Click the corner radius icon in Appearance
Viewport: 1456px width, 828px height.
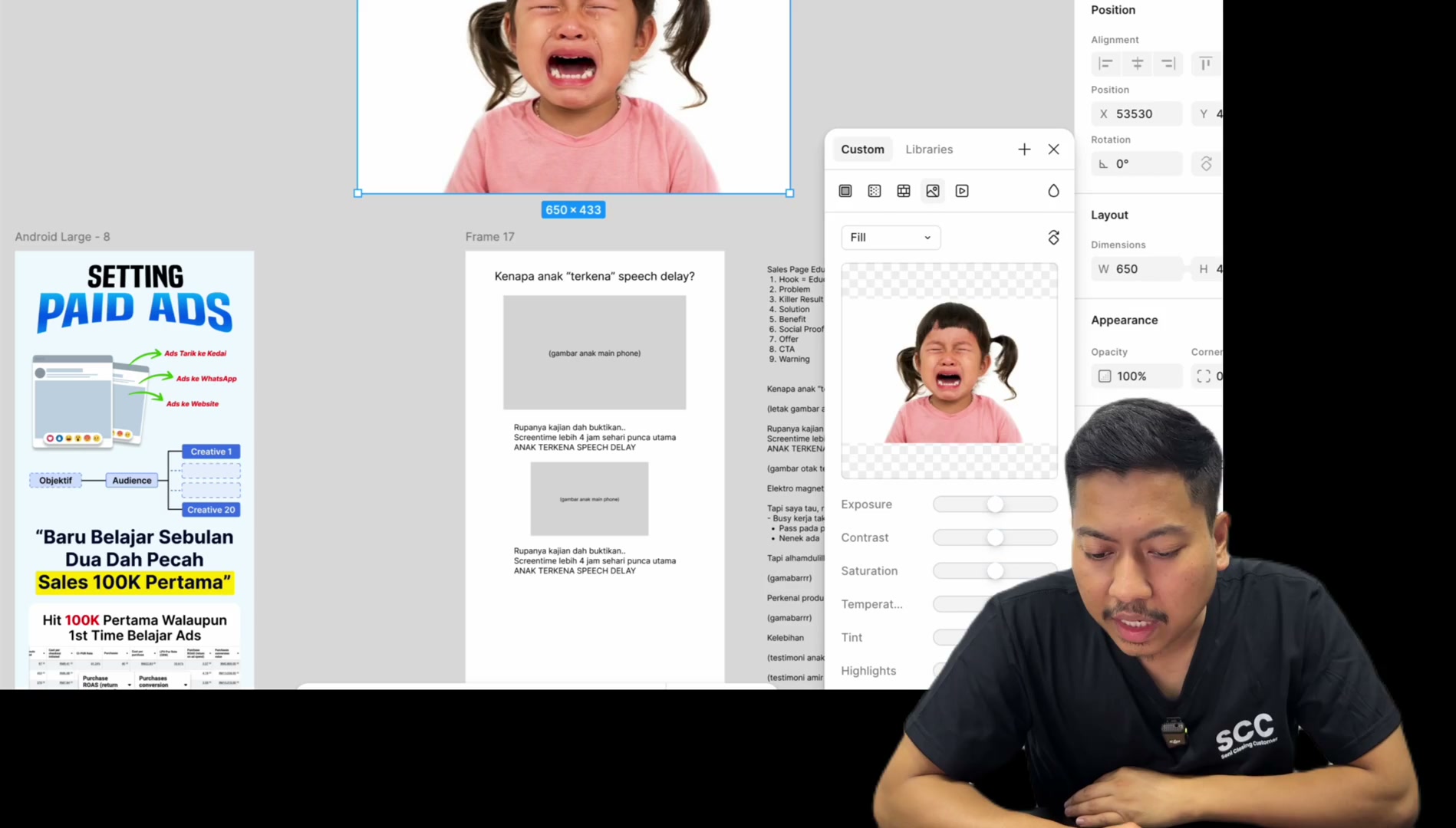tap(1204, 376)
